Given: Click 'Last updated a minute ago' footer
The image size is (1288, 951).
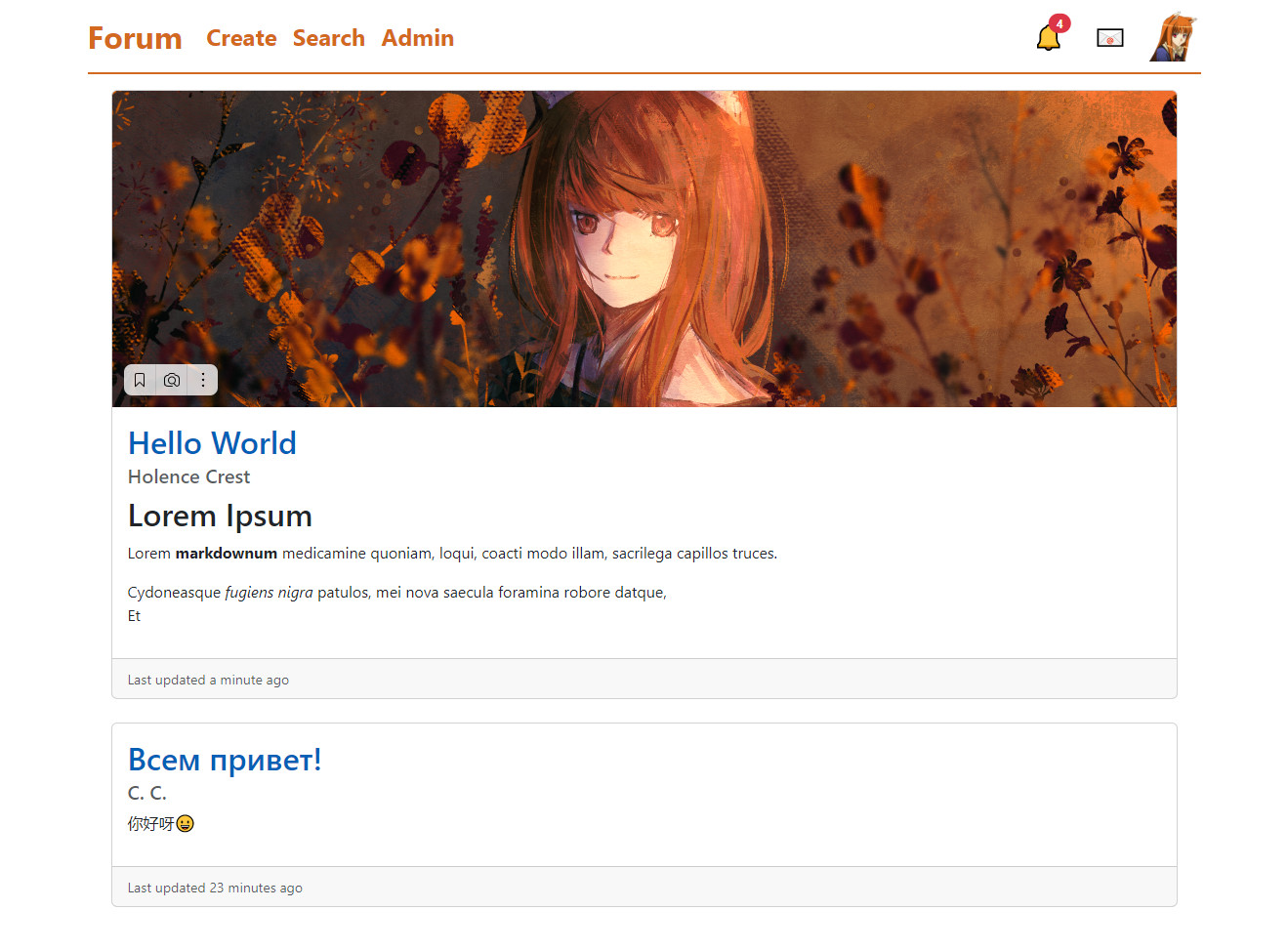Looking at the screenshot, I should tap(208, 680).
